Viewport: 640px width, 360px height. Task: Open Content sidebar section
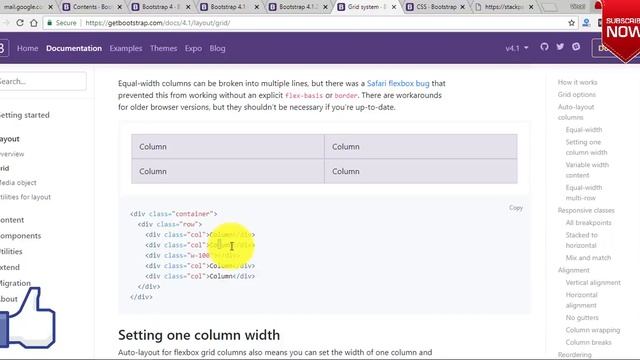[12, 220]
